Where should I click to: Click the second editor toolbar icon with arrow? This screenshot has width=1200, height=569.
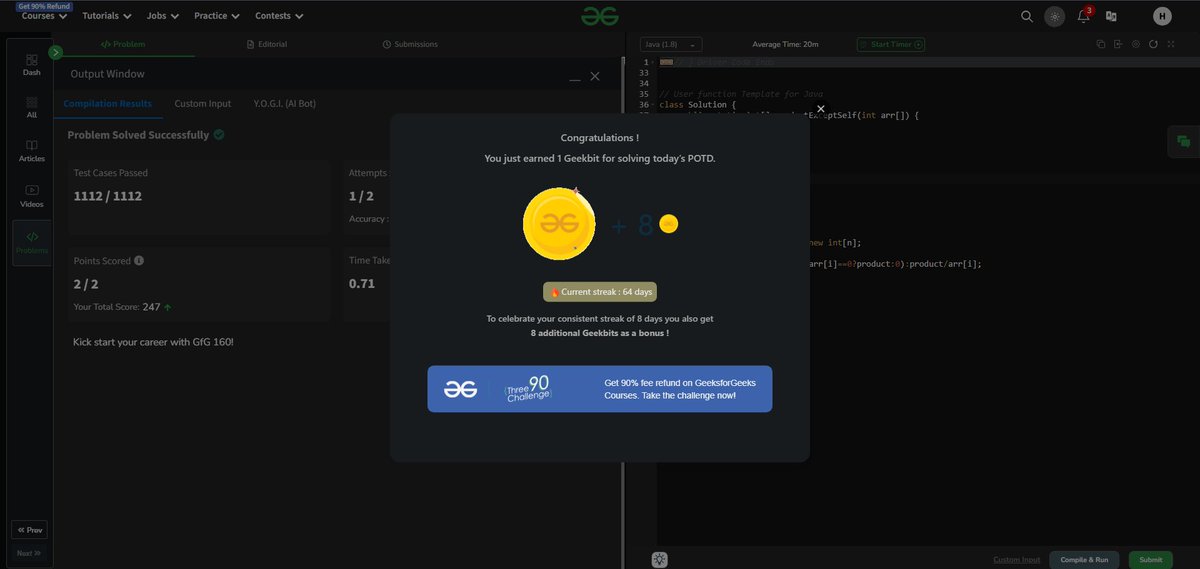tap(1118, 44)
